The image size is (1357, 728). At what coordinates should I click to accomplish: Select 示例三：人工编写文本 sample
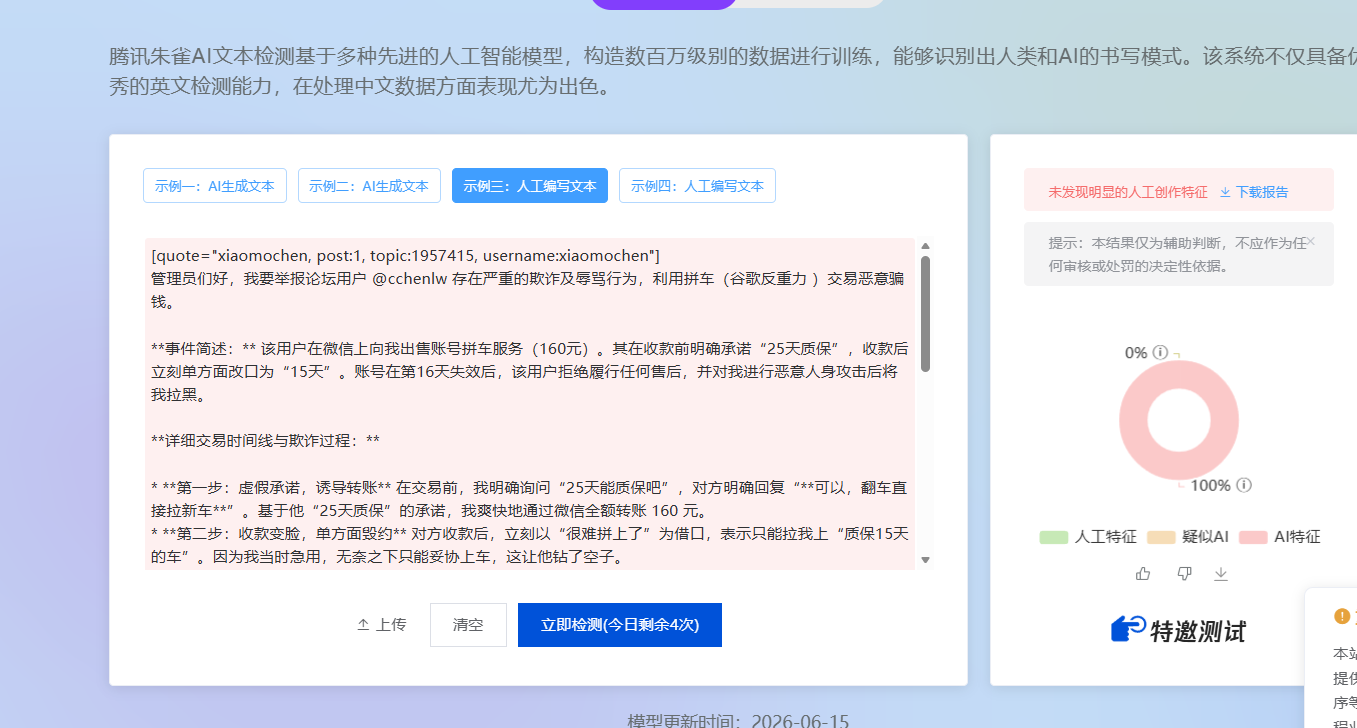(530, 186)
